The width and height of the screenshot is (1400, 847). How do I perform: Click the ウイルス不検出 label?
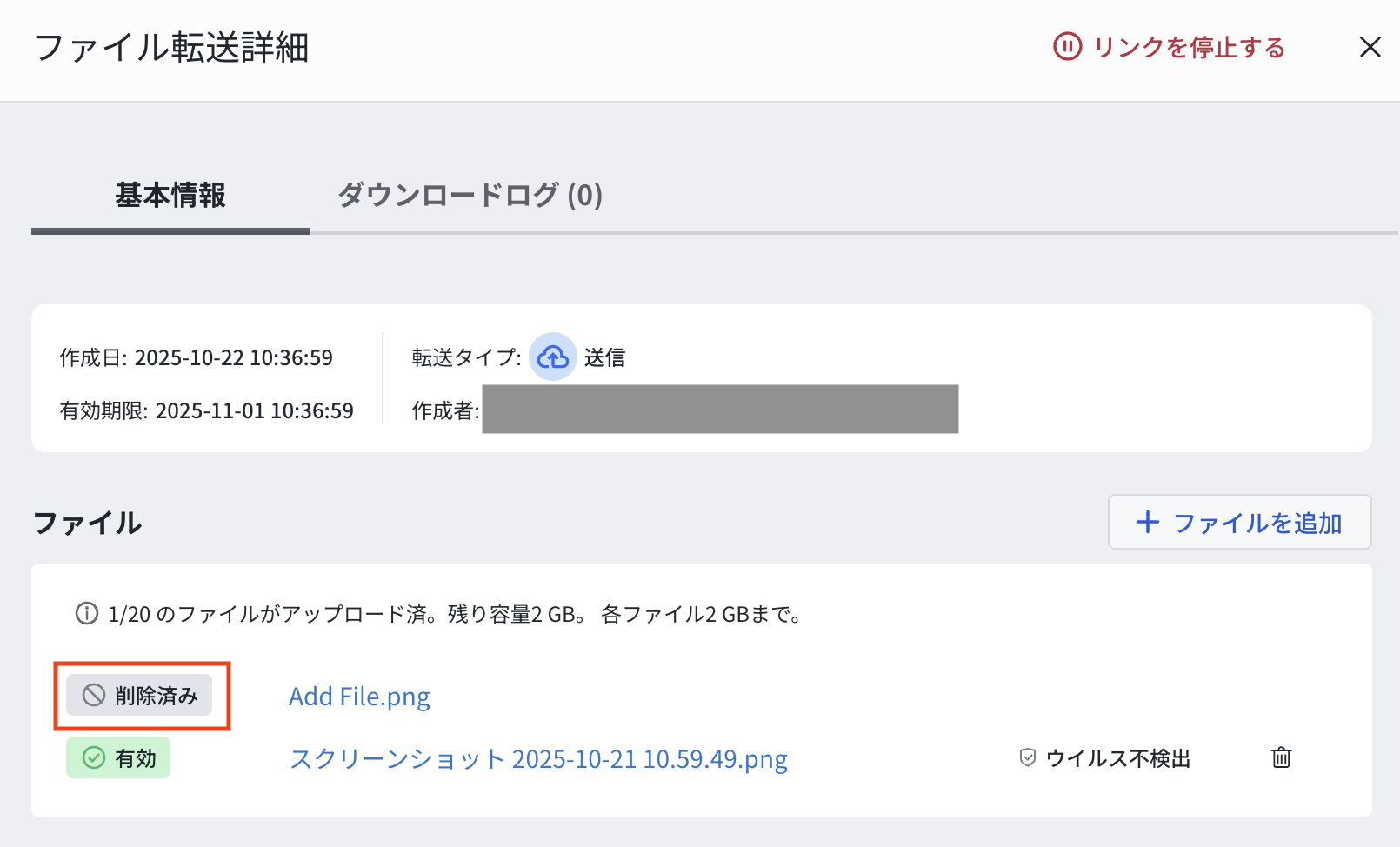click(x=1117, y=758)
